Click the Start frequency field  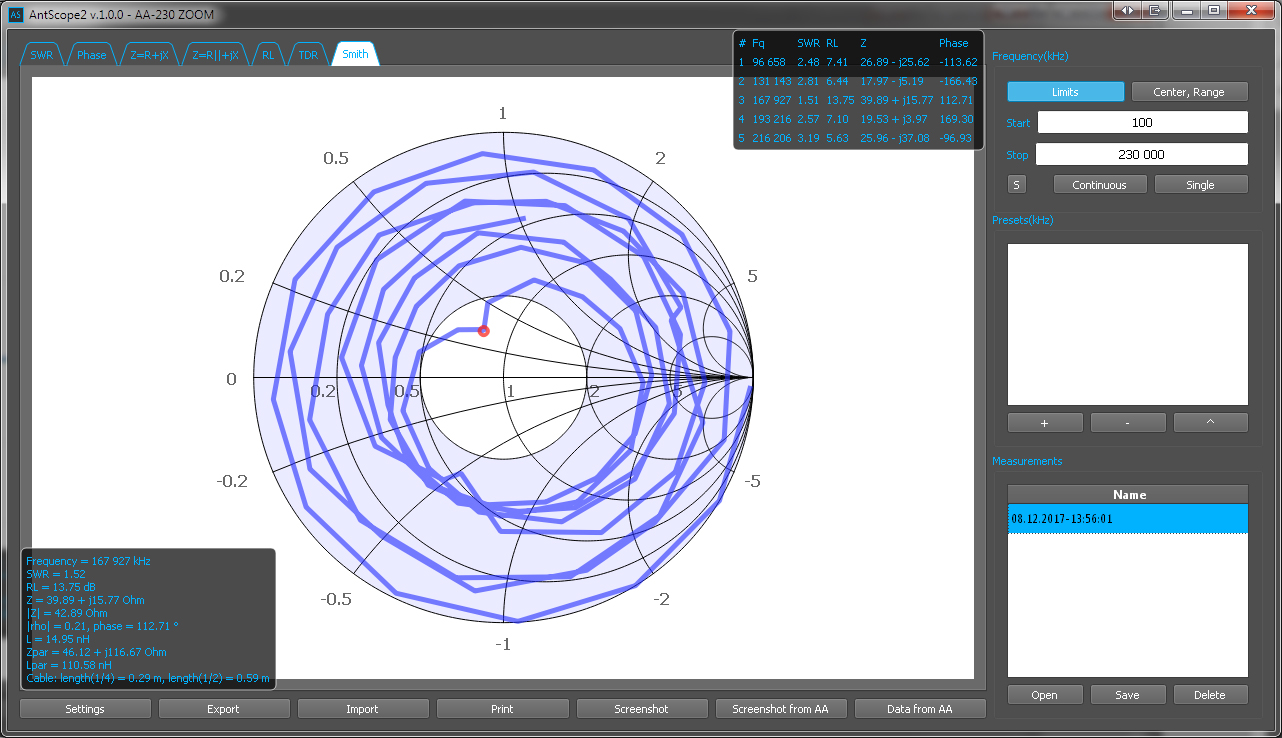(1143, 123)
